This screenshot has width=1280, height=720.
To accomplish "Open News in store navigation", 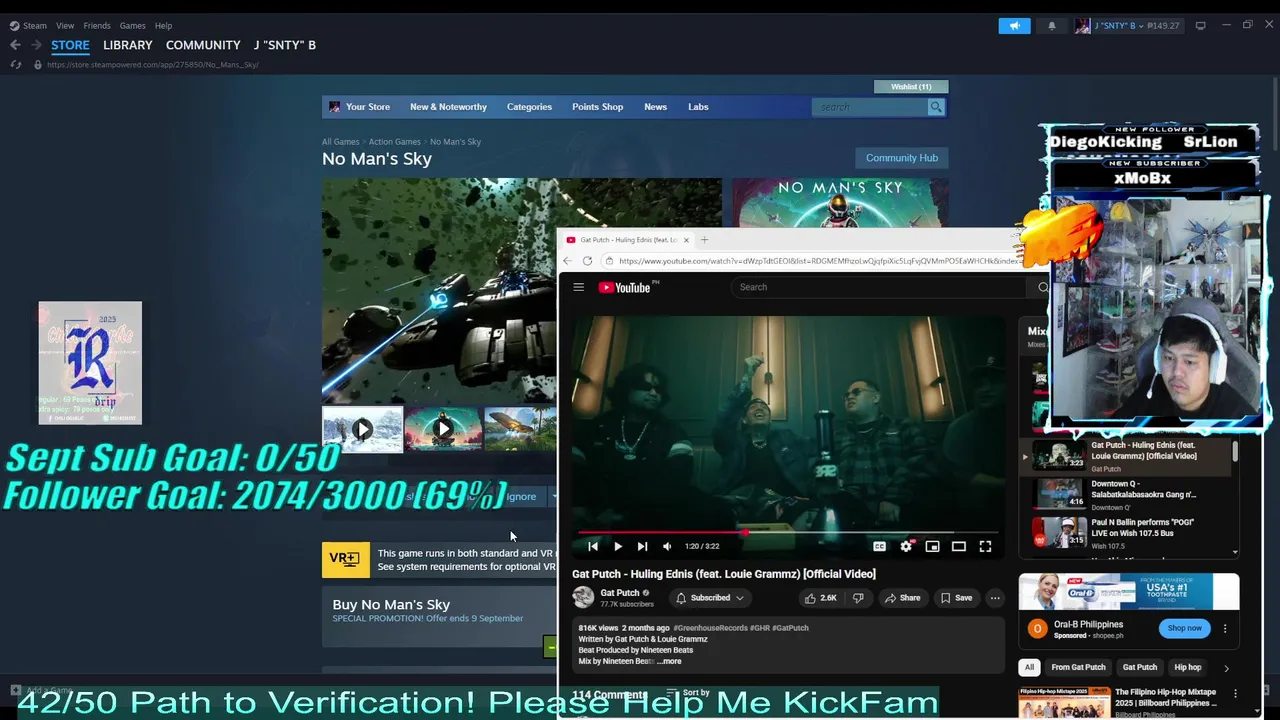I will coord(655,107).
